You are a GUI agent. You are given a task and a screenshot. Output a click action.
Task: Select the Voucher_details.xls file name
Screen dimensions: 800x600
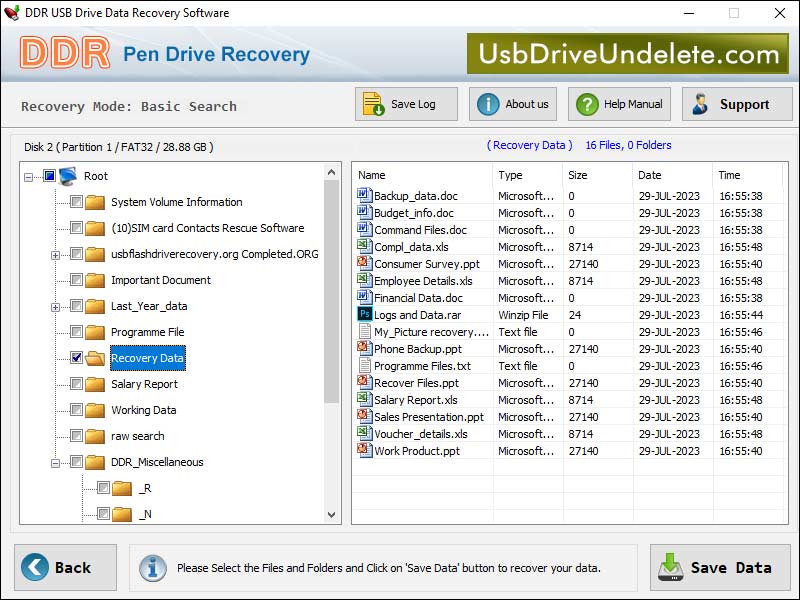click(x=421, y=434)
